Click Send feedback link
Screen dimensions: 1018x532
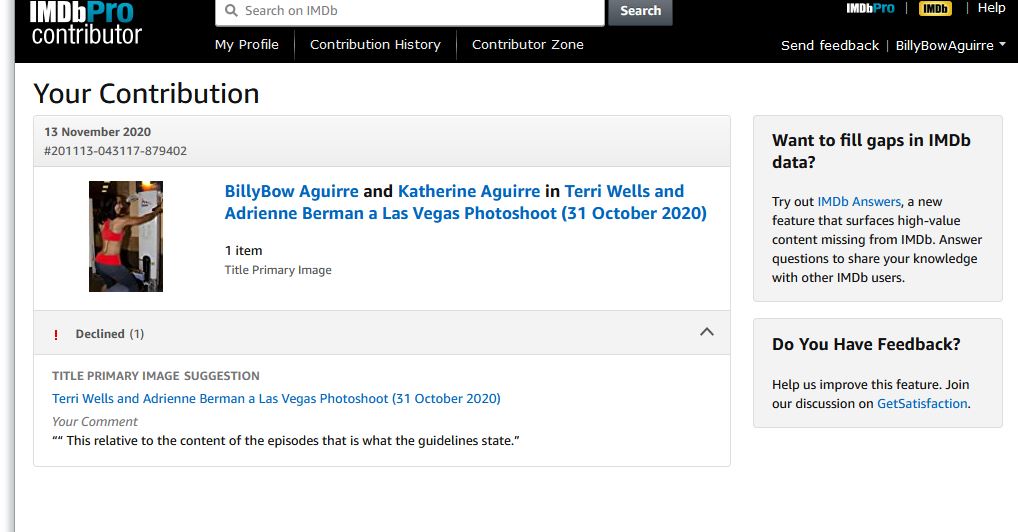pos(830,45)
